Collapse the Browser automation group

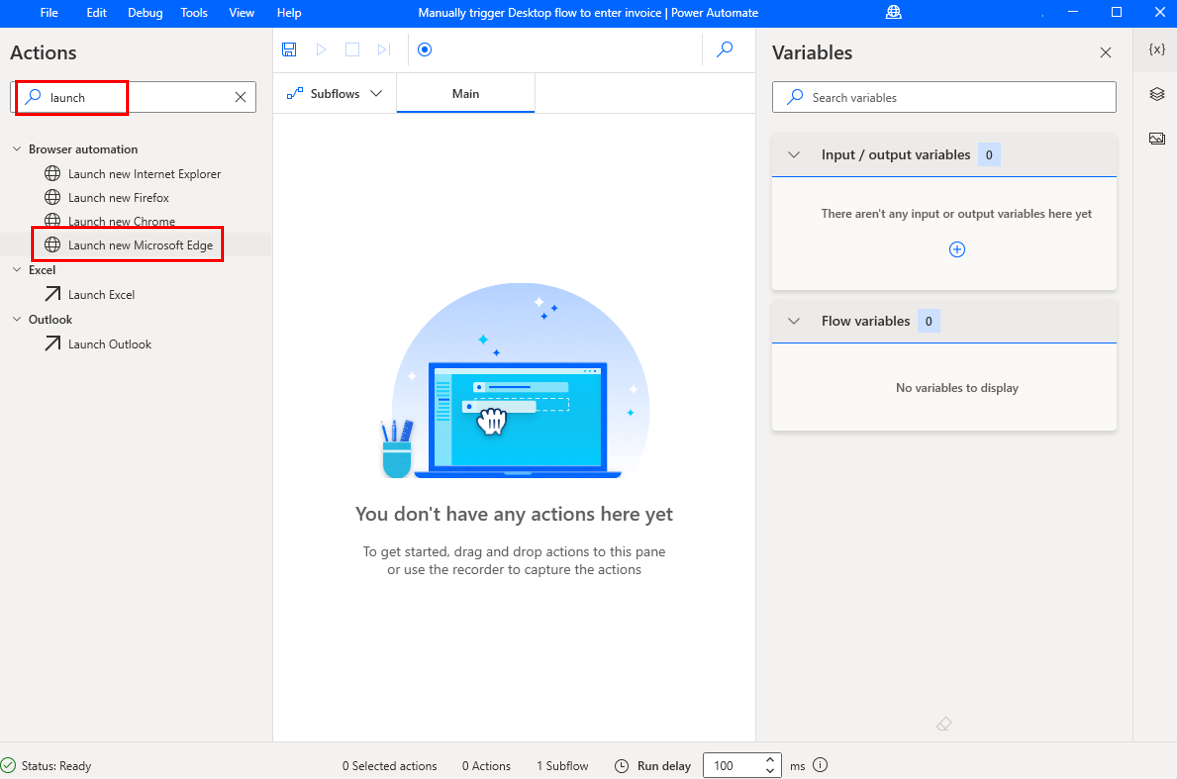(x=17, y=149)
